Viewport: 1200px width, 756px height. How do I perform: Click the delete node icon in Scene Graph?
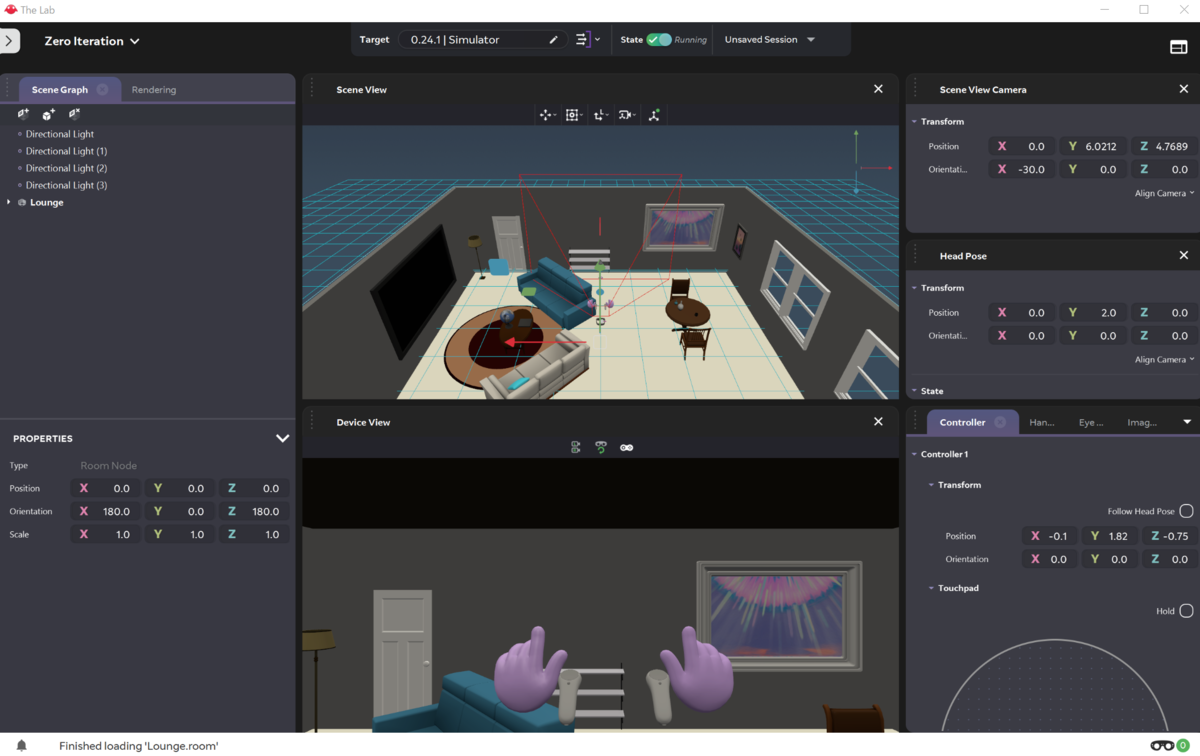74,114
